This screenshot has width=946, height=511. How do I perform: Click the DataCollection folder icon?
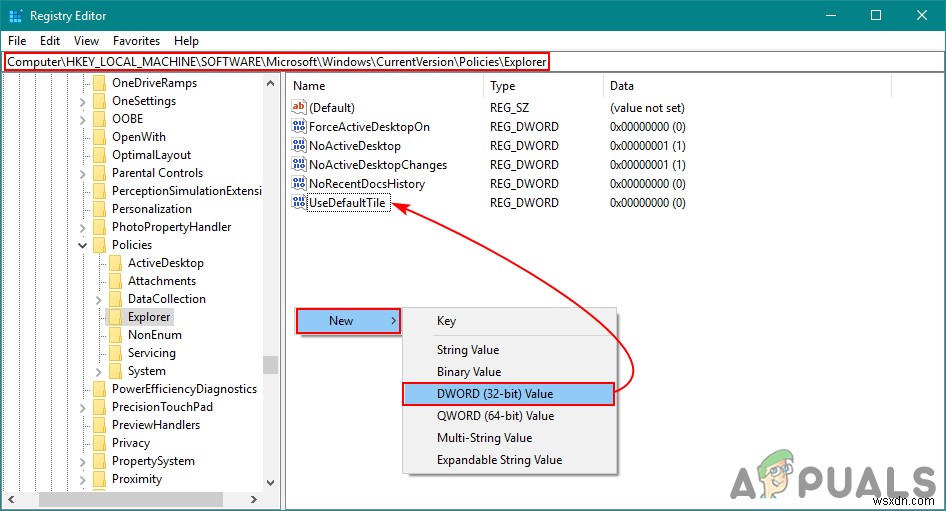(115, 299)
